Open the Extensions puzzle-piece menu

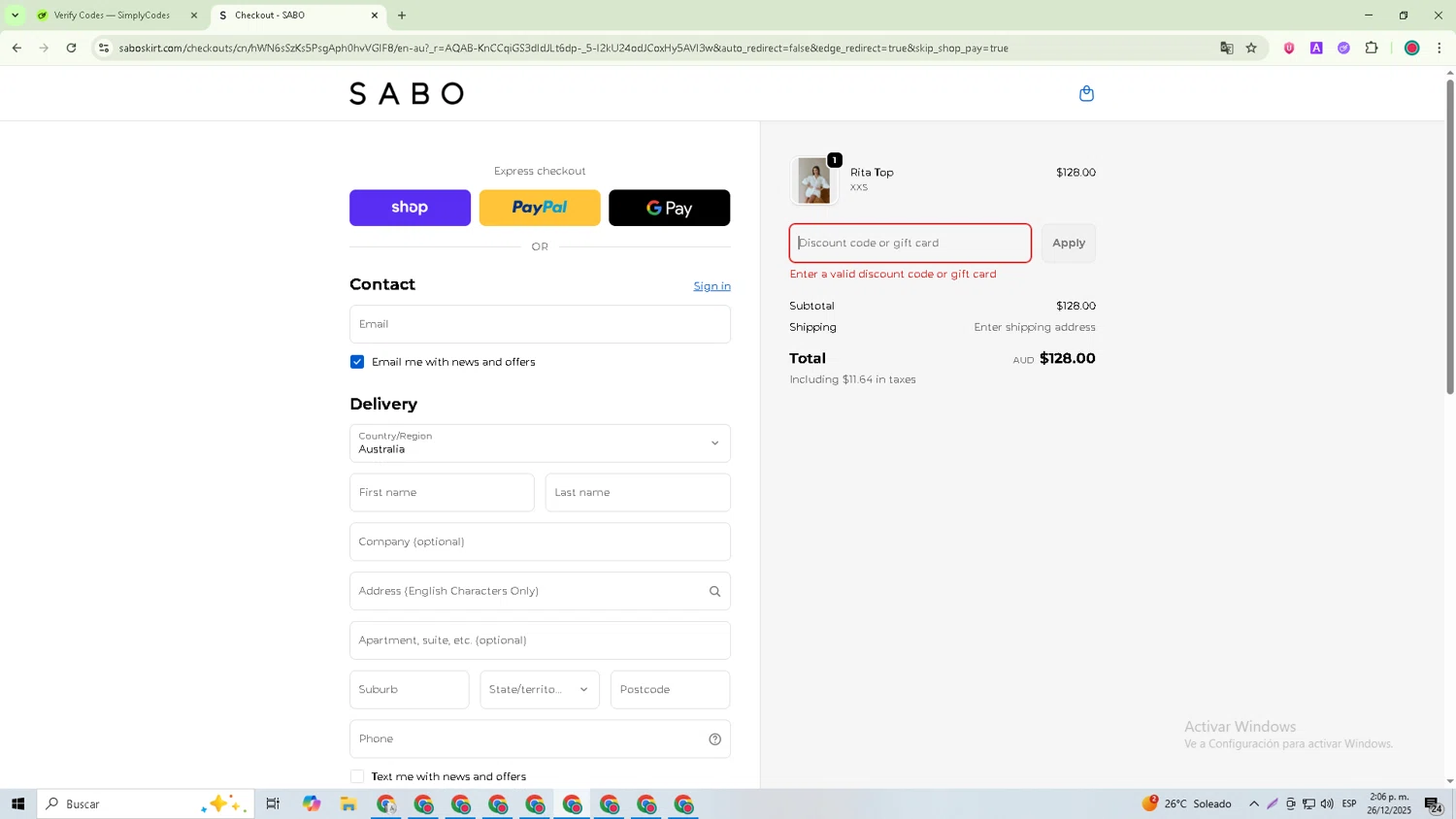(x=1372, y=48)
